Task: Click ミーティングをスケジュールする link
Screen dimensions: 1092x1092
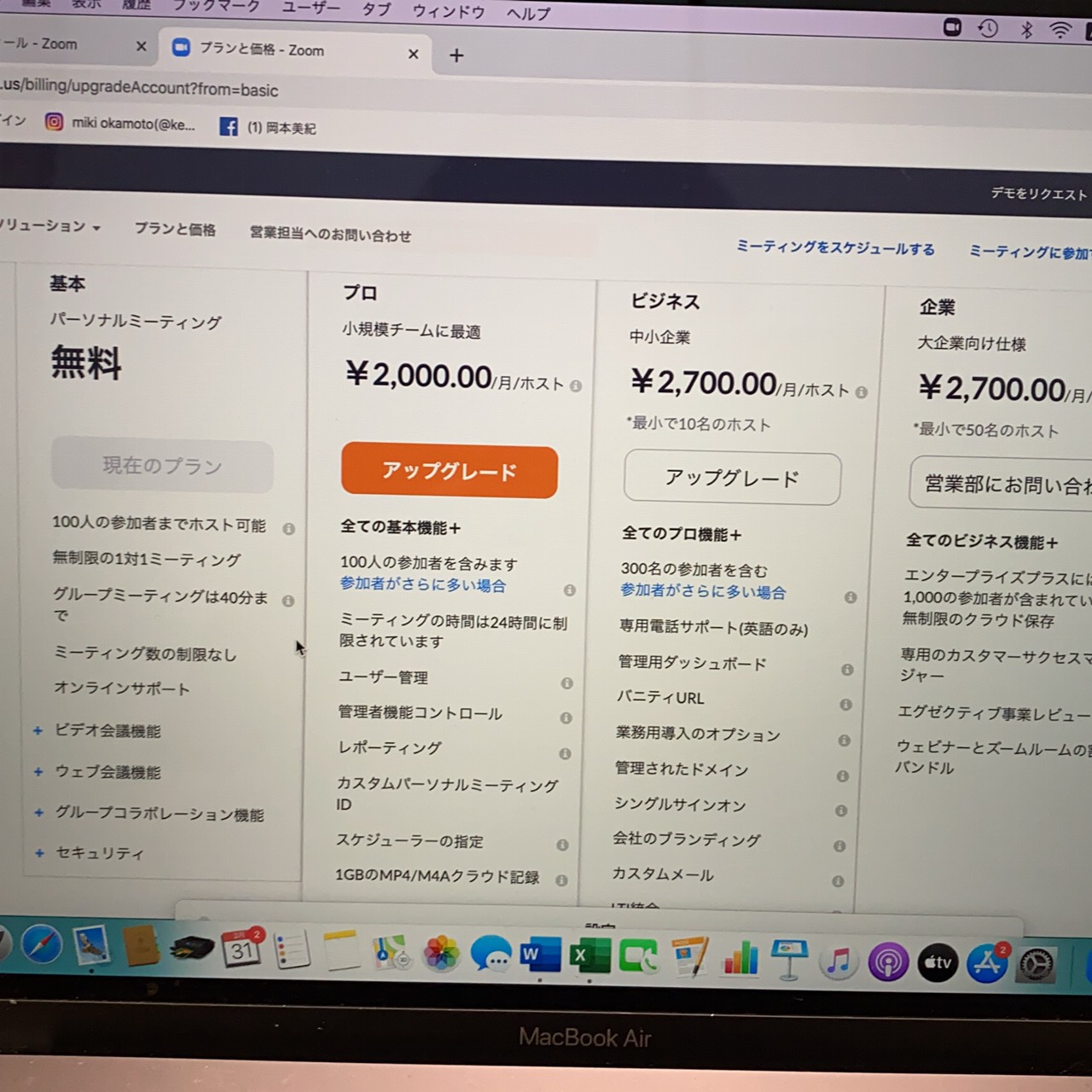Action: [x=835, y=248]
